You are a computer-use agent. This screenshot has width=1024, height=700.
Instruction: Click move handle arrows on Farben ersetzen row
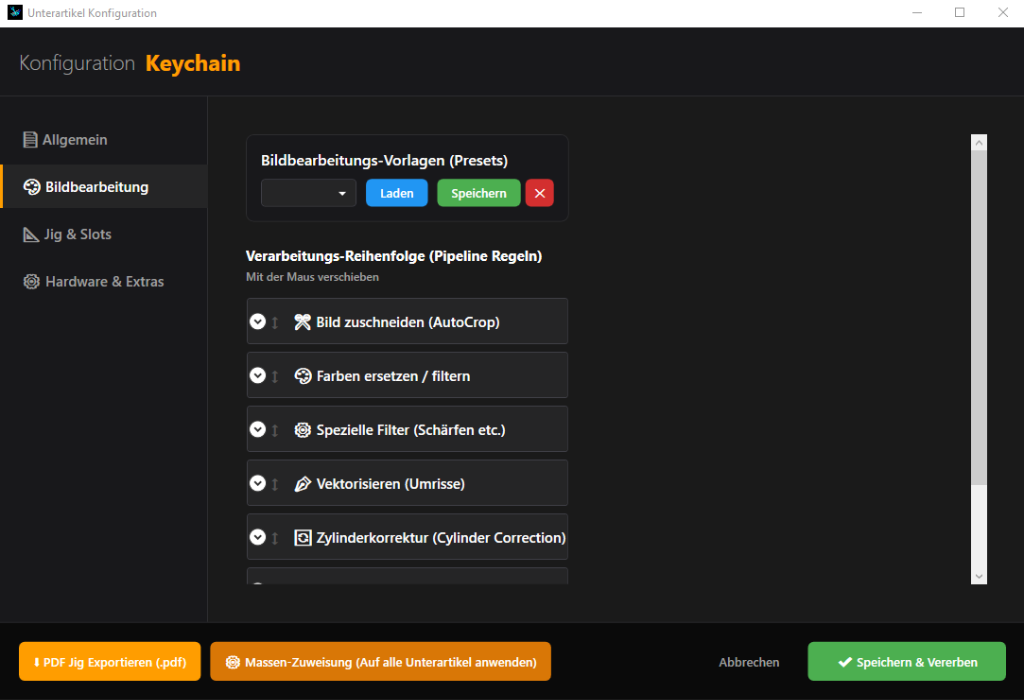[x=275, y=376]
